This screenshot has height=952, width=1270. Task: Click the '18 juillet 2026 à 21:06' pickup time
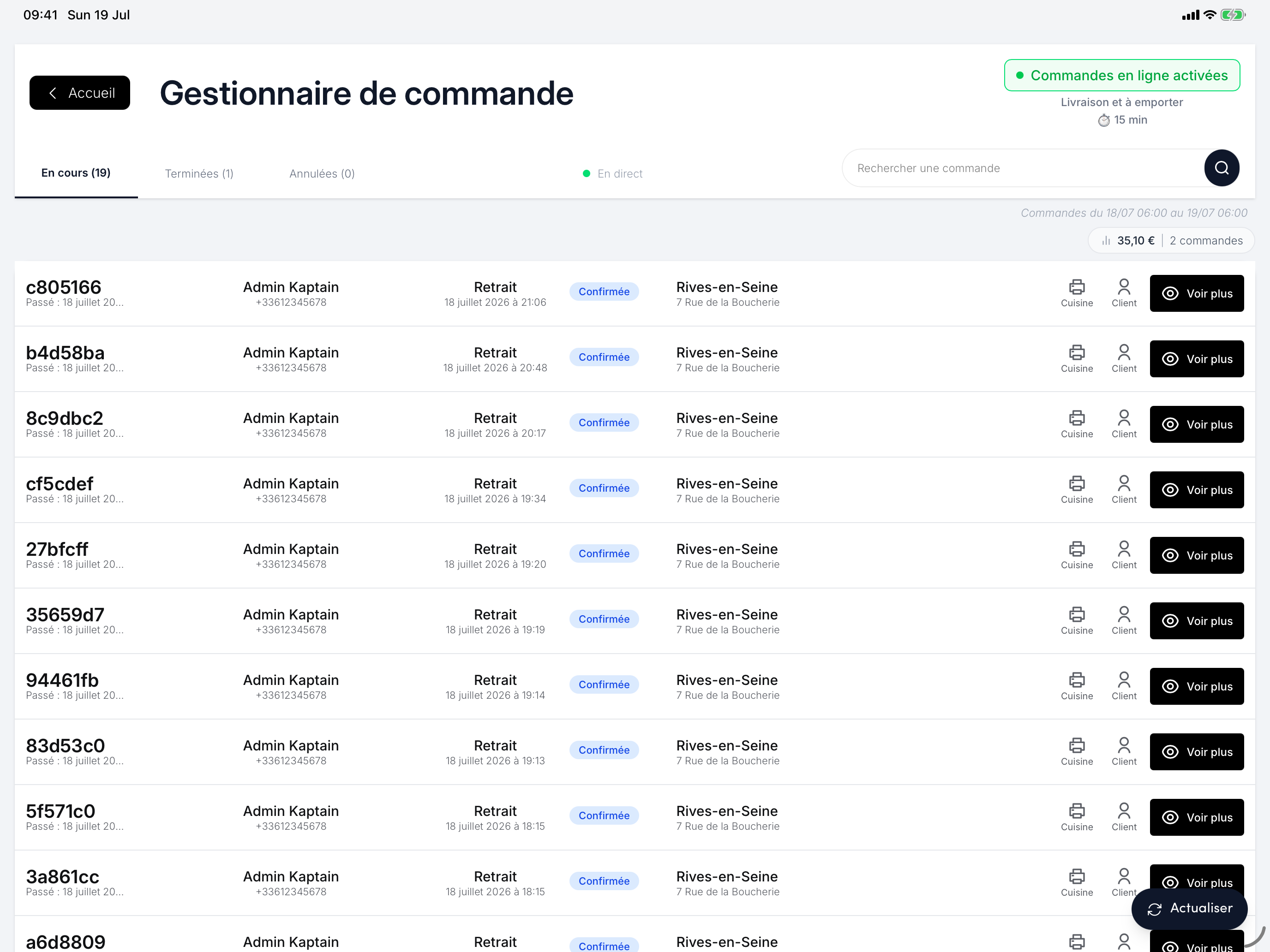tap(495, 303)
